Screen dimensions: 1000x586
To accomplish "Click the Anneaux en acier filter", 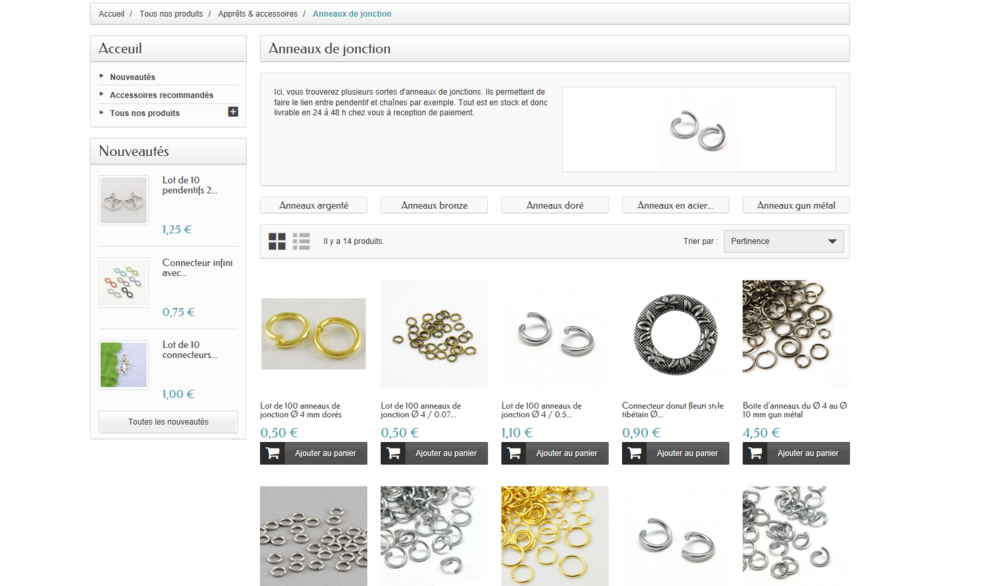I will (x=675, y=204).
